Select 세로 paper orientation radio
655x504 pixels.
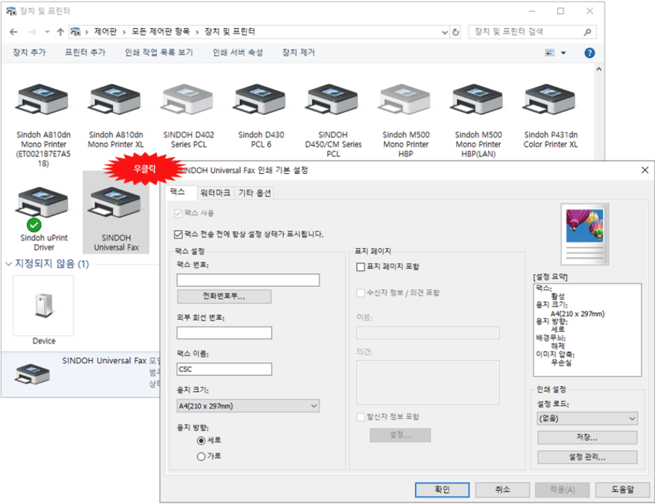tap(201, 441)
